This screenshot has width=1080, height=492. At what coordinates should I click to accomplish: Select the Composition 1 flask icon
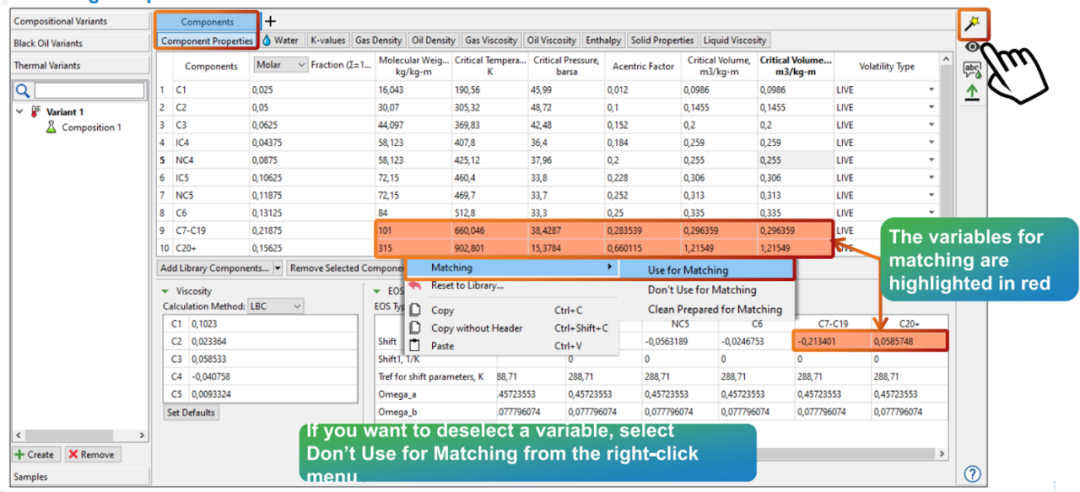51,127
